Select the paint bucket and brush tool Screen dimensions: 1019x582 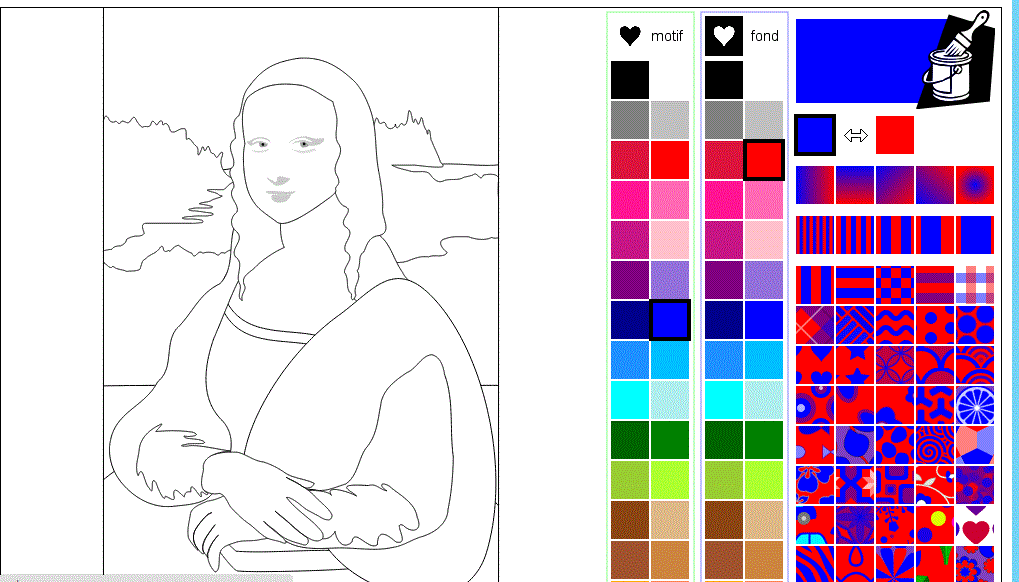click(956, 58)
